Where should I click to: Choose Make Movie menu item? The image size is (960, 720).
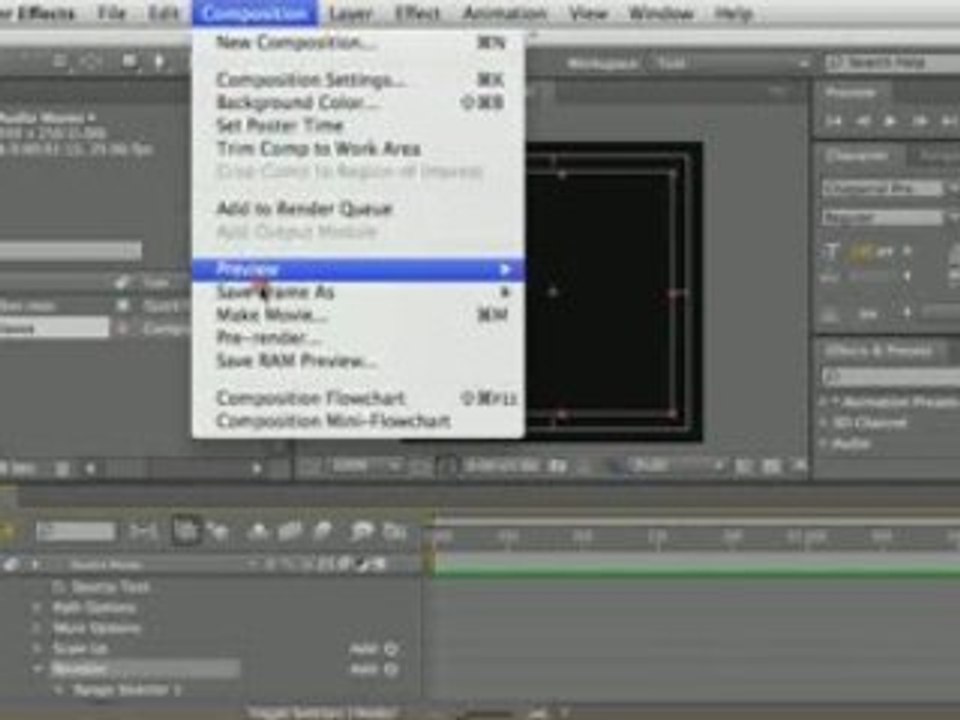click(x=358, y=315)
